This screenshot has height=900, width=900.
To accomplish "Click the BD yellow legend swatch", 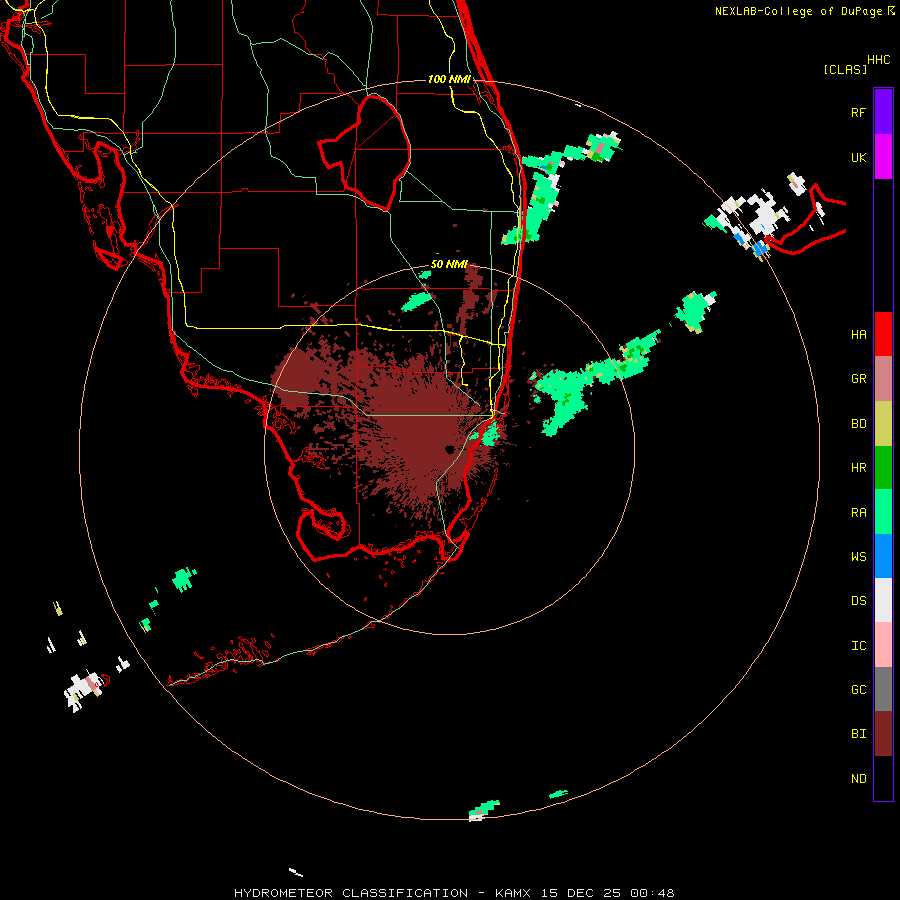I will coord(883,424).
